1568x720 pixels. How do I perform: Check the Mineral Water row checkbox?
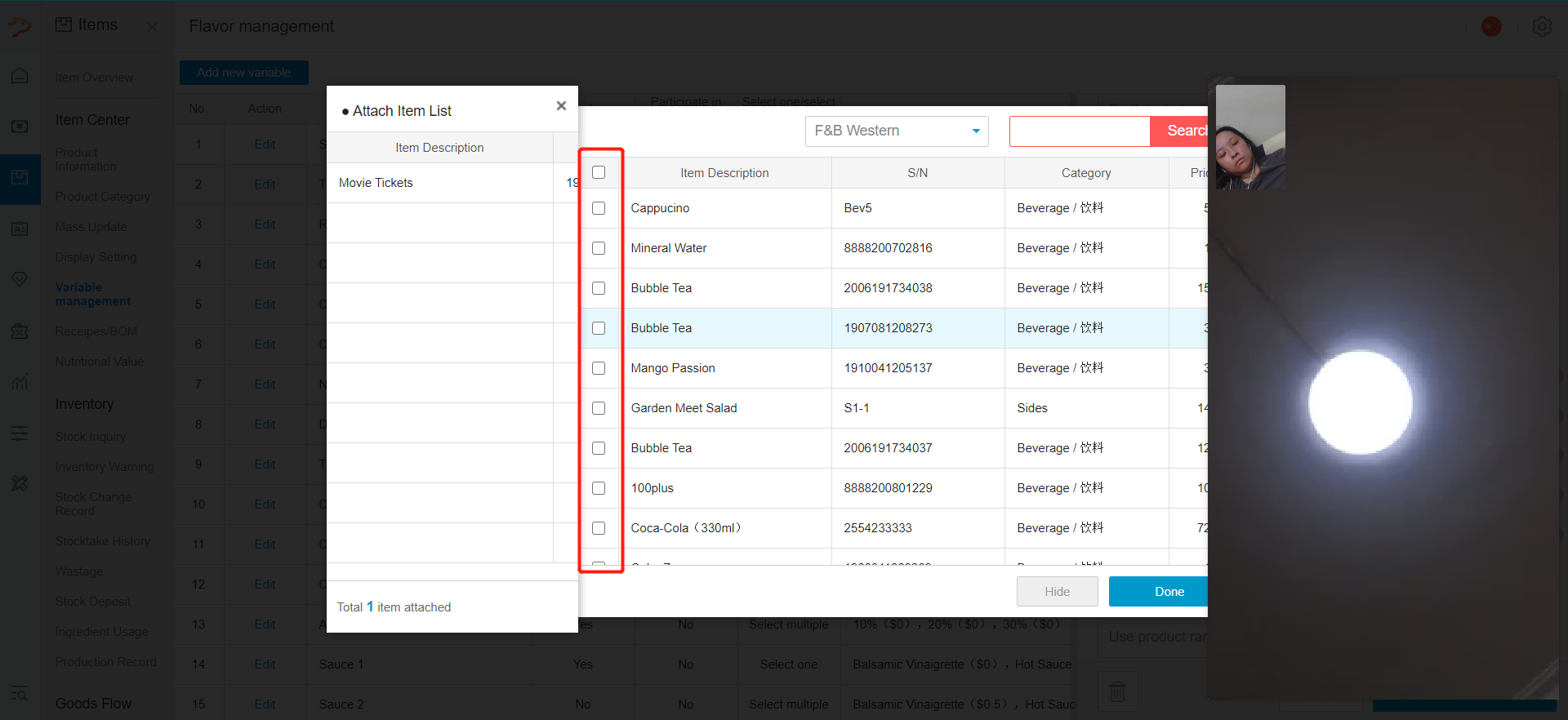(599, 248)
